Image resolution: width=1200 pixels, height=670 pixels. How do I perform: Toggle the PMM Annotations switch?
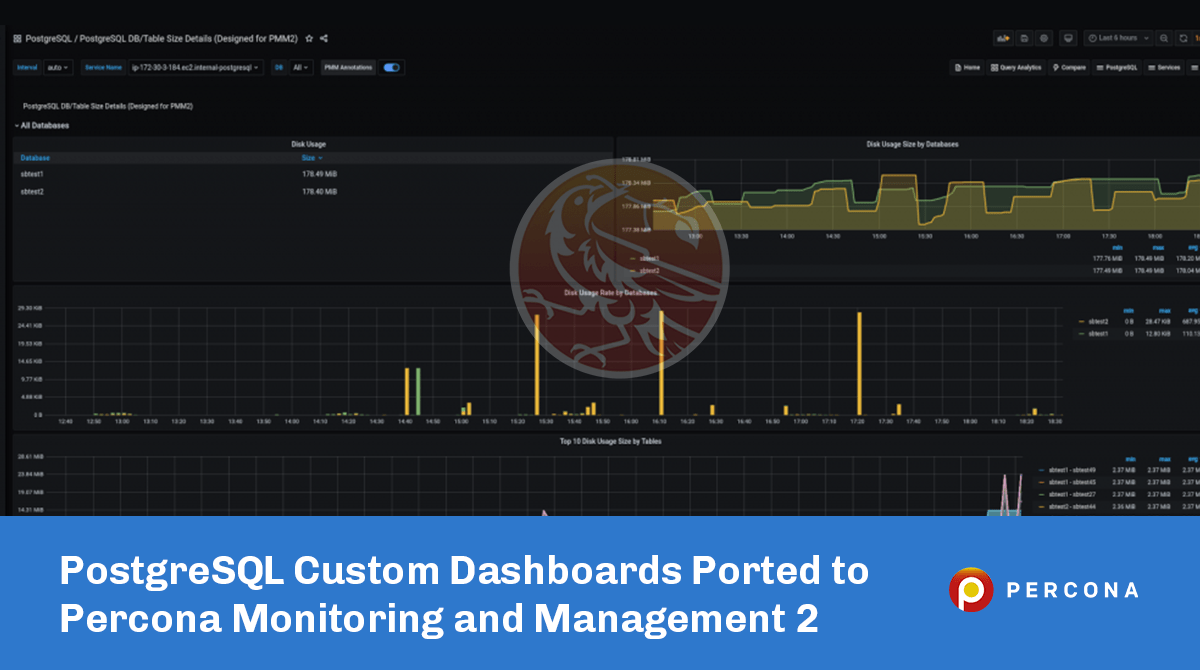pos(392,68)
